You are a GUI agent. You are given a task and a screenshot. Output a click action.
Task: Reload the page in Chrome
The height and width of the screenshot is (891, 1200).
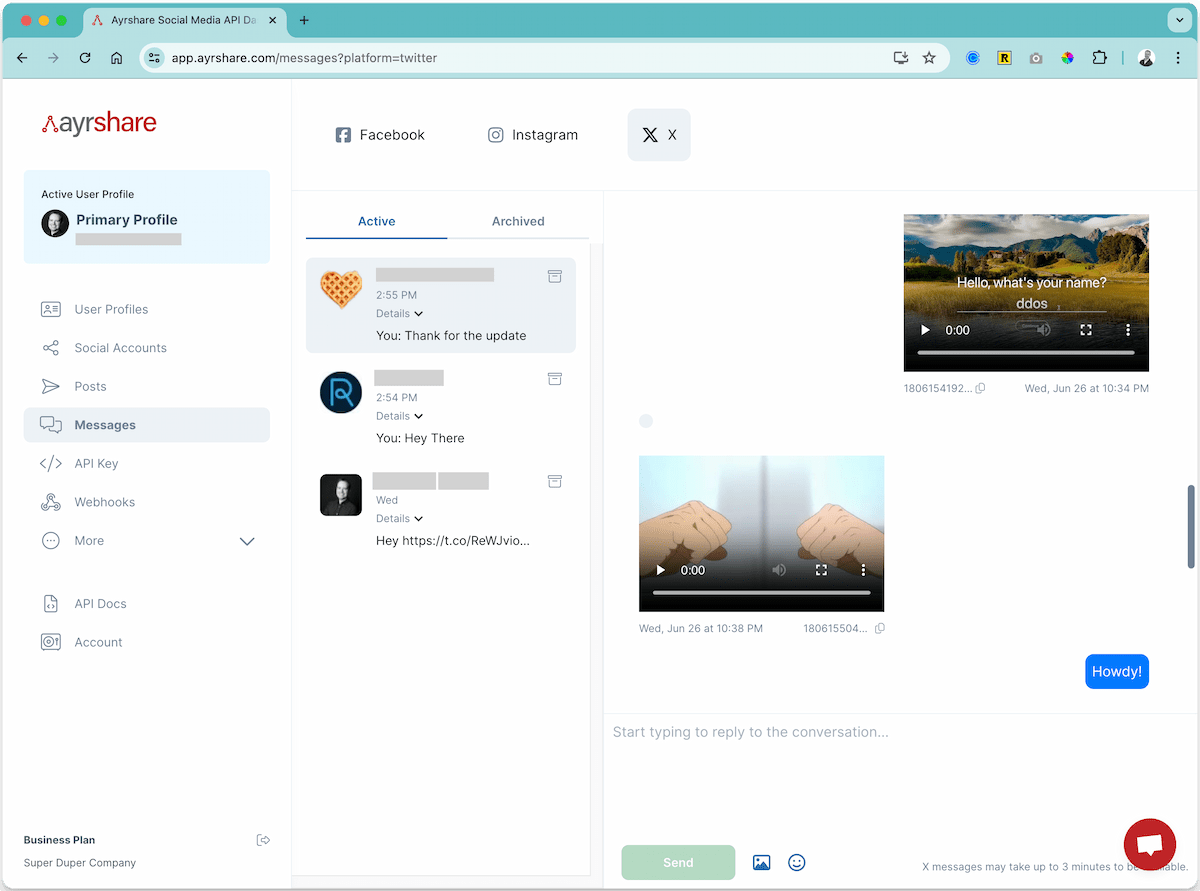coord(85,58)
